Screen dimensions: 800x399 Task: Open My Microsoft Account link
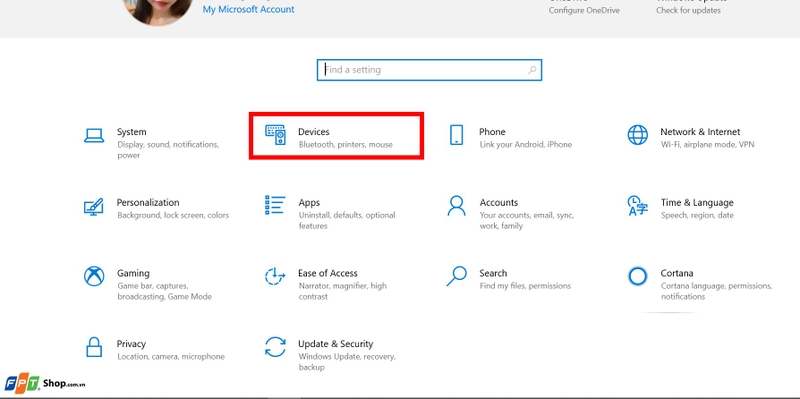(248, 9)
